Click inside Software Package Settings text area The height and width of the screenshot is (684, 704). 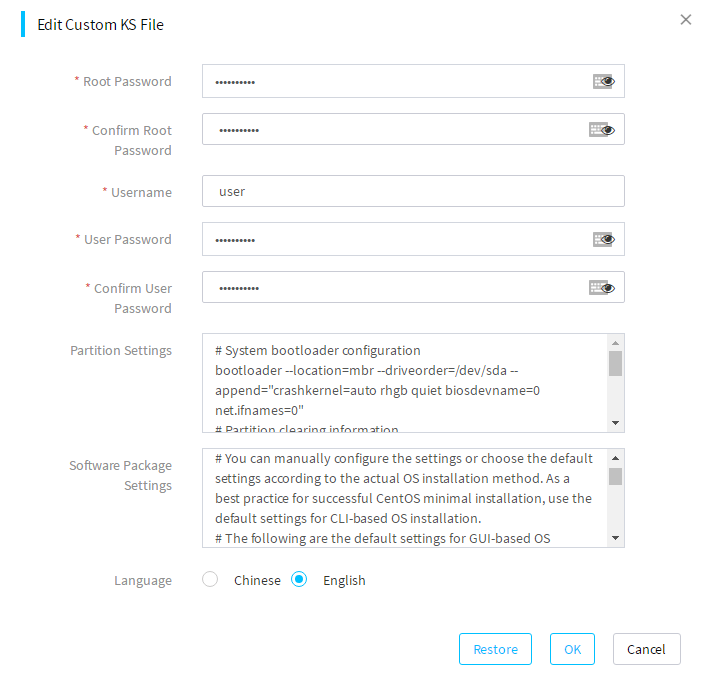pyautogui.click(x=405, y=498)
